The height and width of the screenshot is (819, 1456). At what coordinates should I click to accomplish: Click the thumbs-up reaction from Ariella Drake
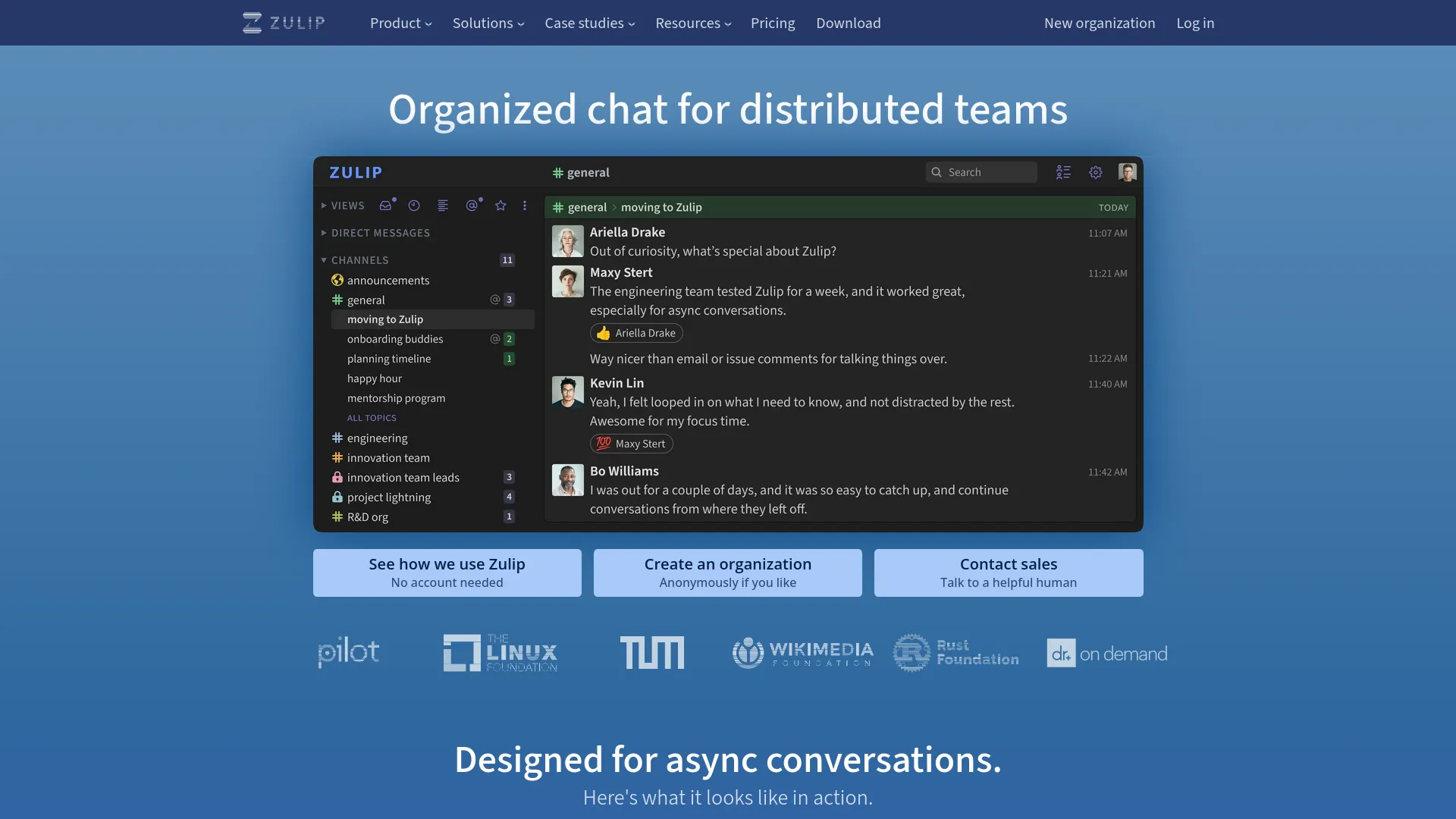pyautogui.click(x=636, y=333)
